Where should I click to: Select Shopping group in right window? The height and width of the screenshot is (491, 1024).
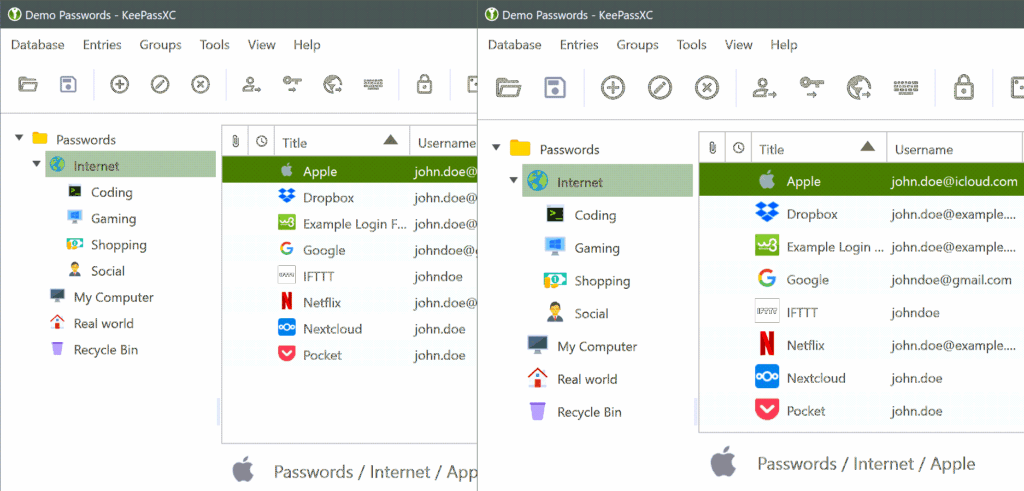click(x=602, y=281)
